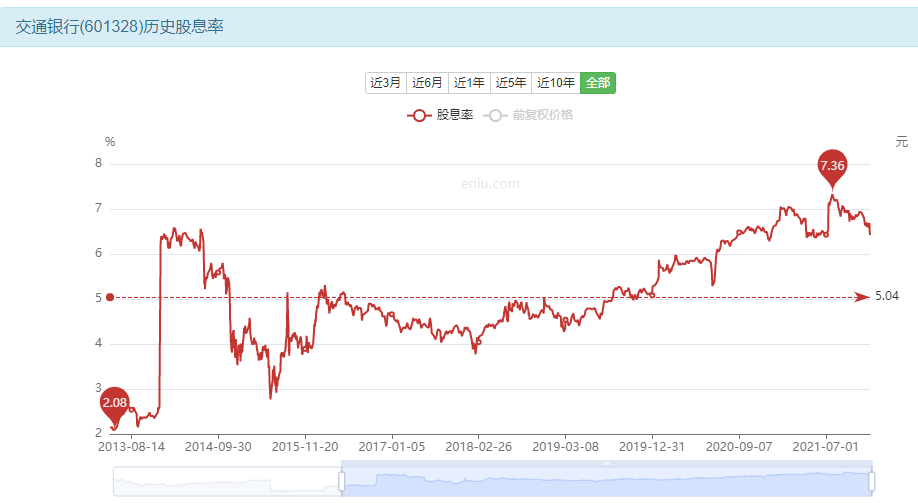Click the unselected left part of zoom bar

coord(227,481)
